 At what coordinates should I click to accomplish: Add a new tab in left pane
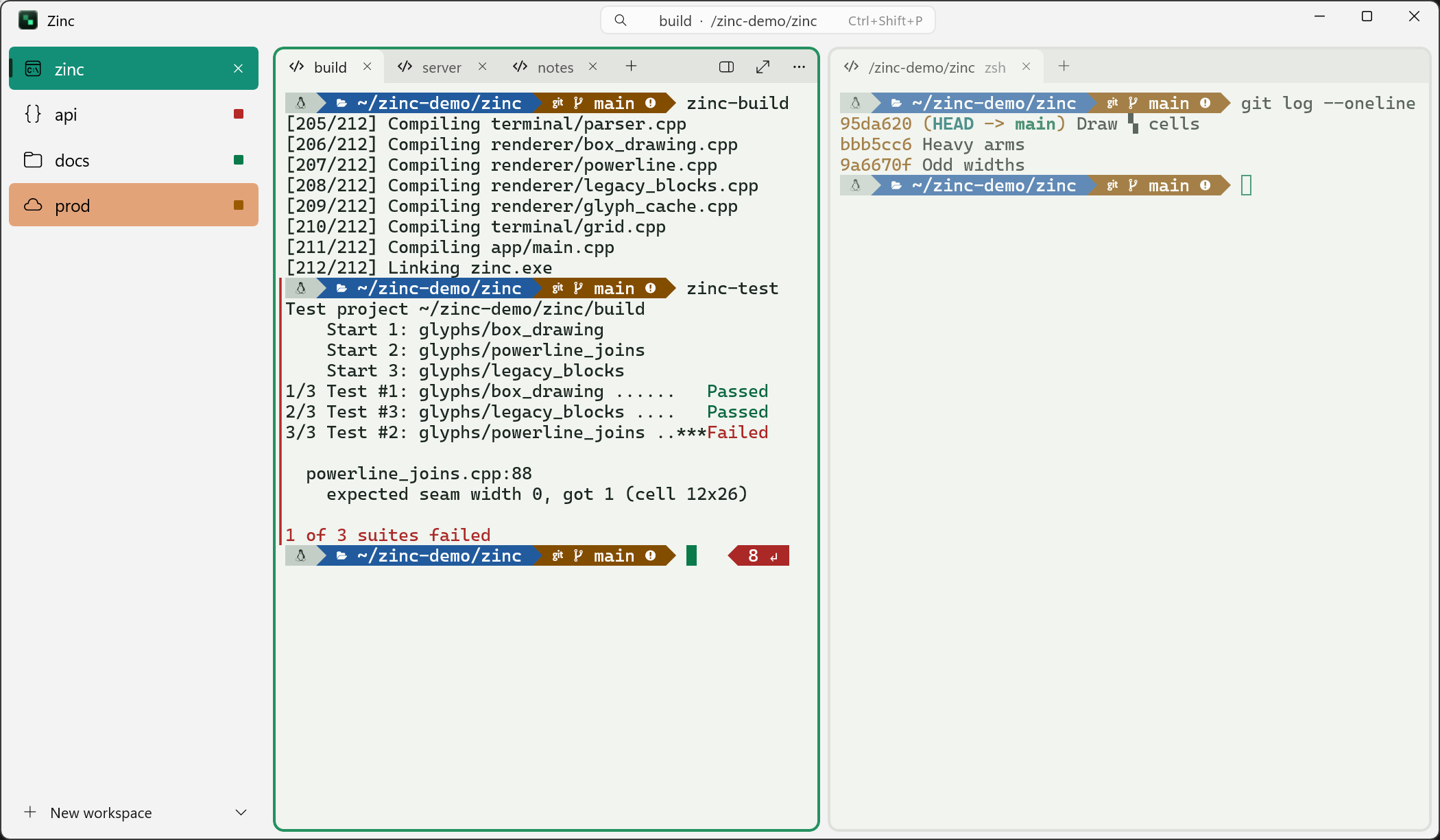point(632,66)
